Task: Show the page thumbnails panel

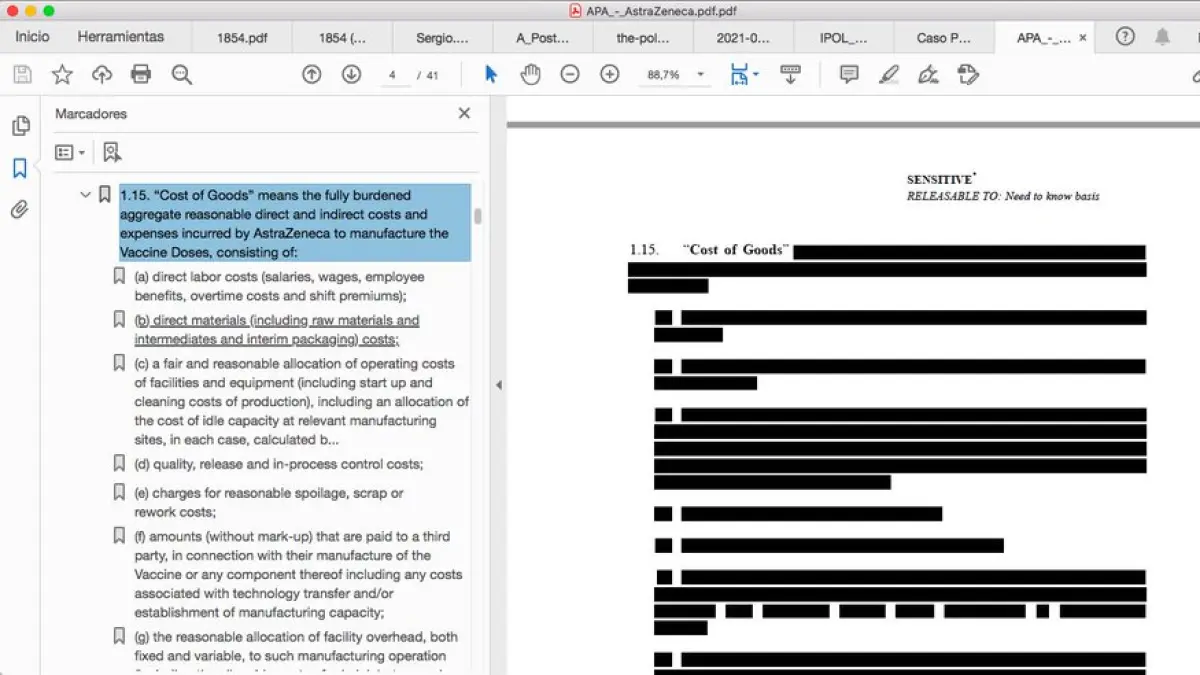Action: point(20,126)
